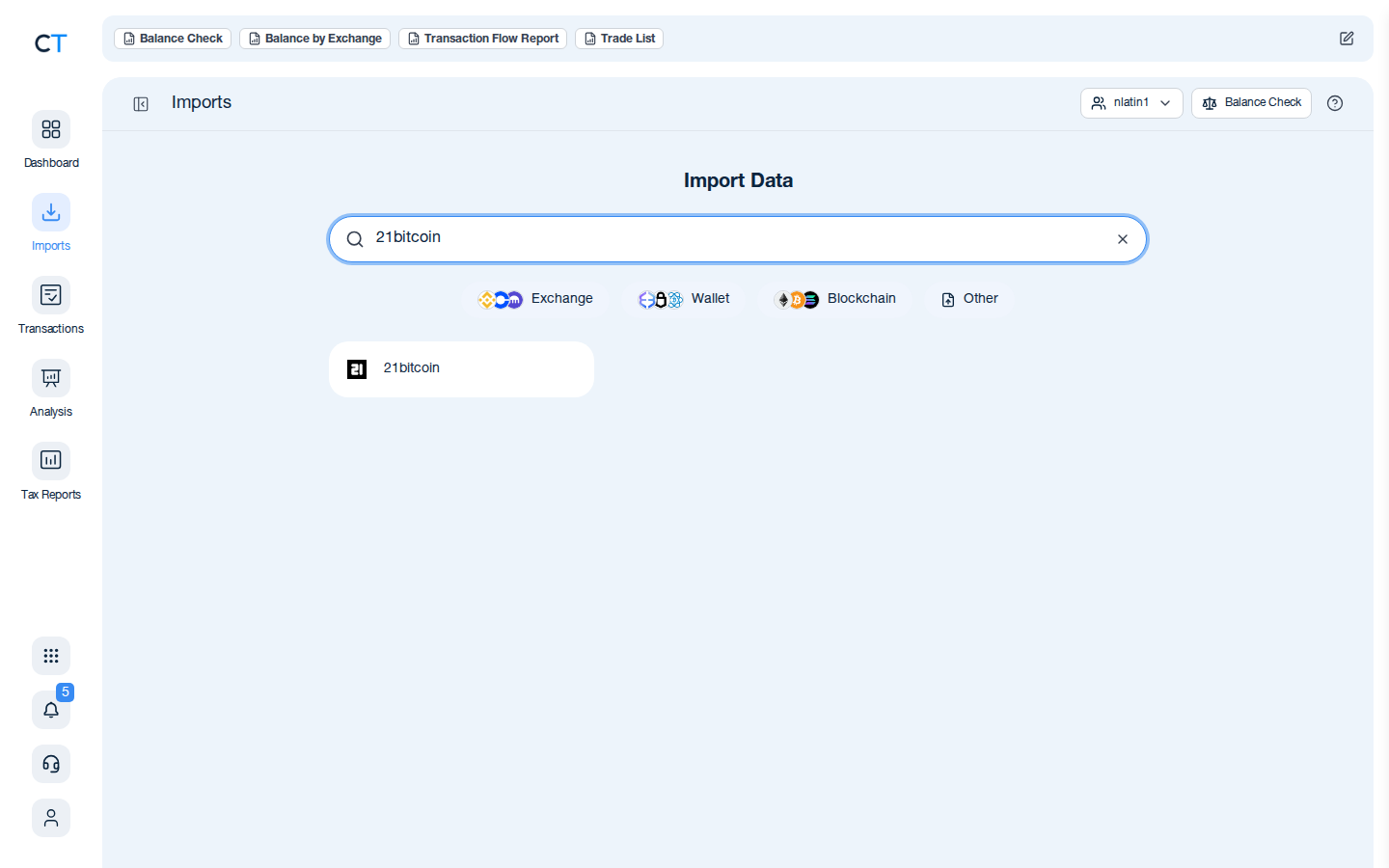Select the Blockchain filter tab
This screenshot has height=868, width=1389.
point(835,299)
